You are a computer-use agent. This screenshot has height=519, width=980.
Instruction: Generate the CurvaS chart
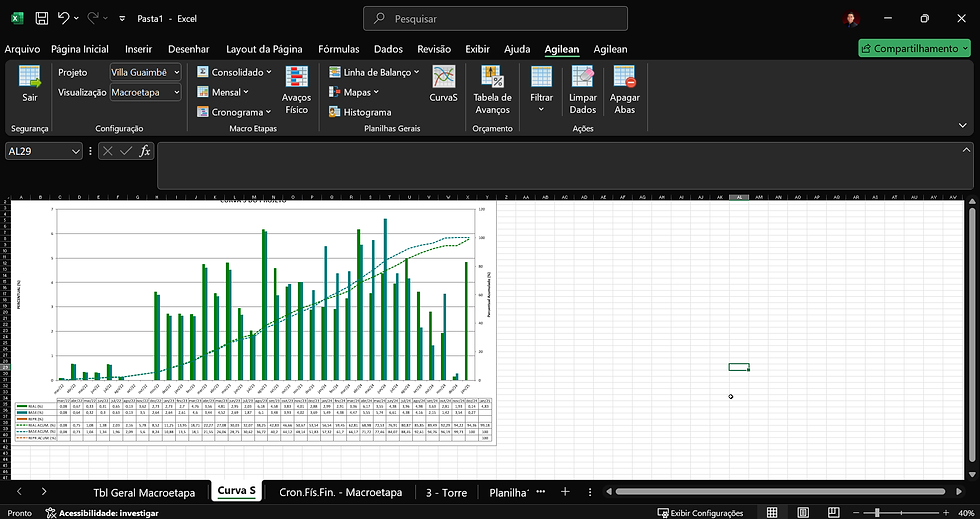tap(443, 83)
